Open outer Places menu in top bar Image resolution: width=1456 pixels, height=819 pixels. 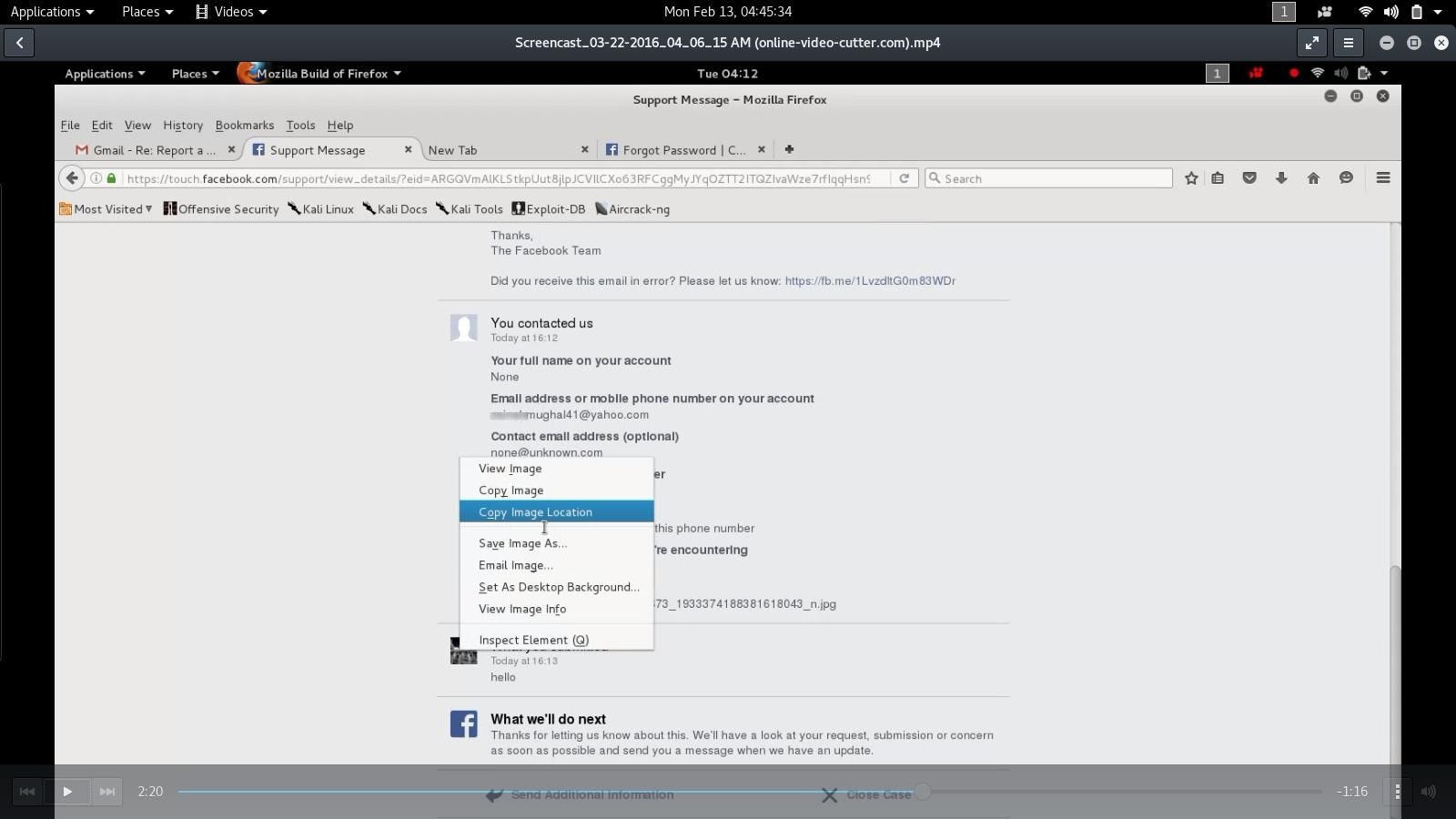click(x=147, y=12)
